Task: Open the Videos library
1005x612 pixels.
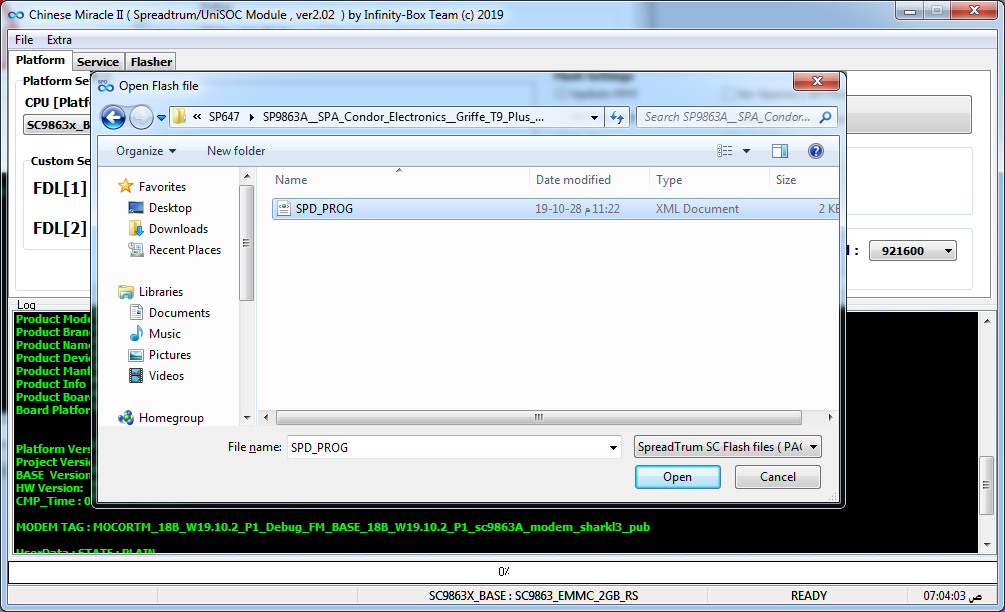Action: 166,376
